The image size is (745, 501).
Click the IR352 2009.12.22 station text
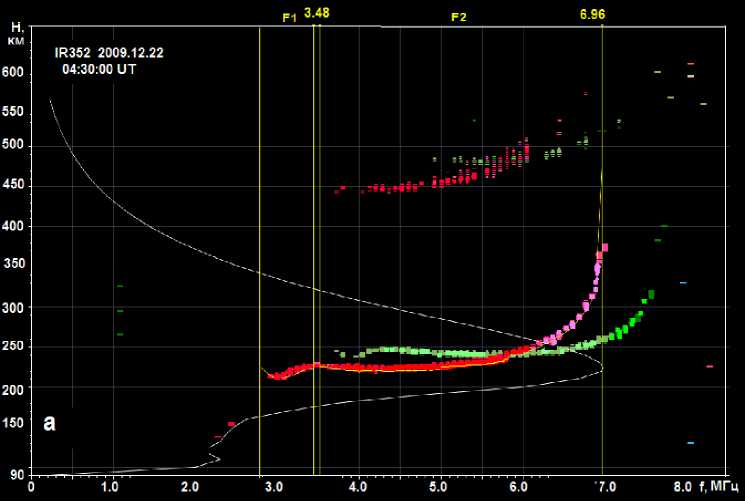(109, 53)
